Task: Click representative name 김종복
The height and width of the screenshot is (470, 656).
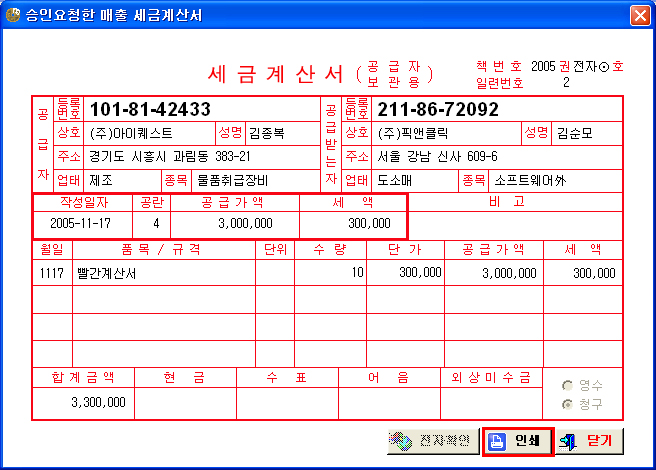Action: point(267,134)
